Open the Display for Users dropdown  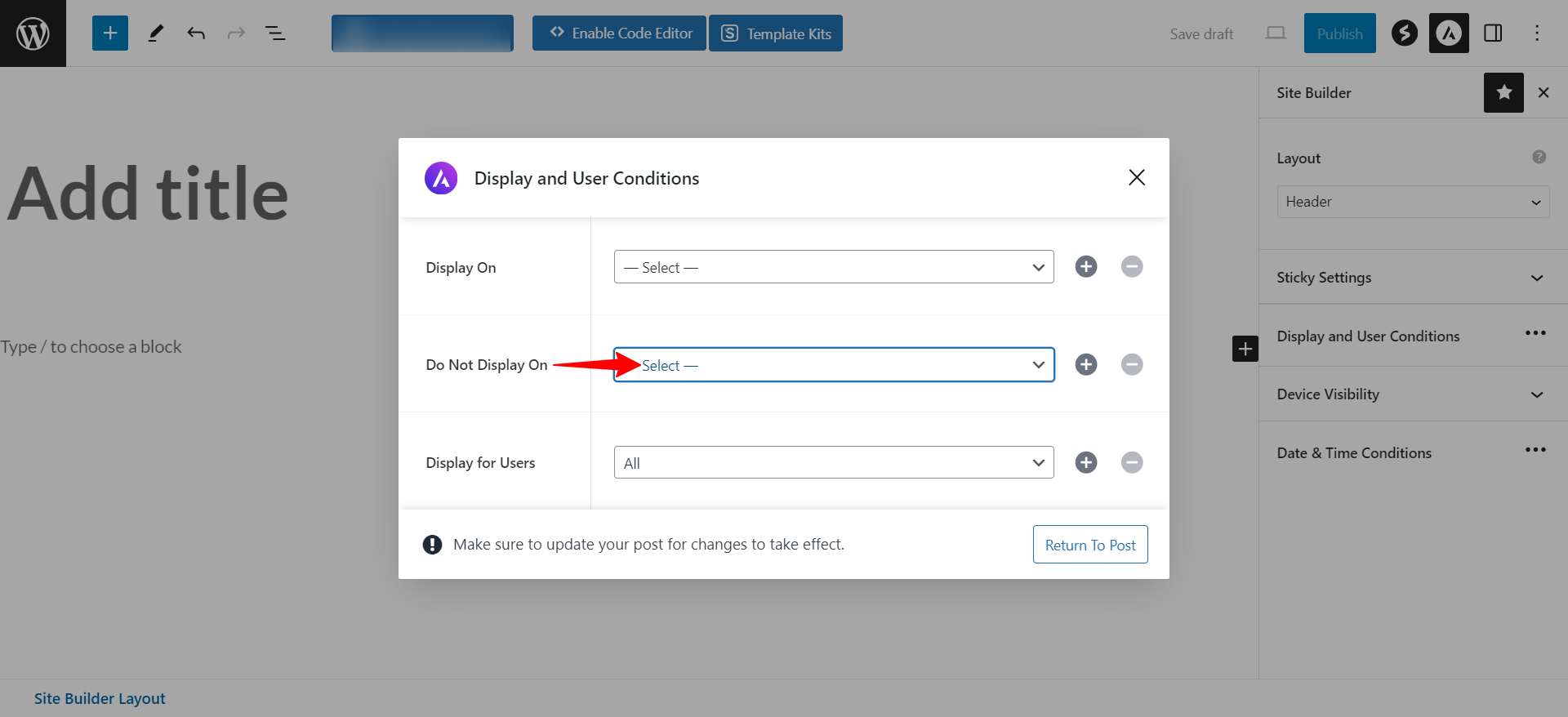coord(833,463)
